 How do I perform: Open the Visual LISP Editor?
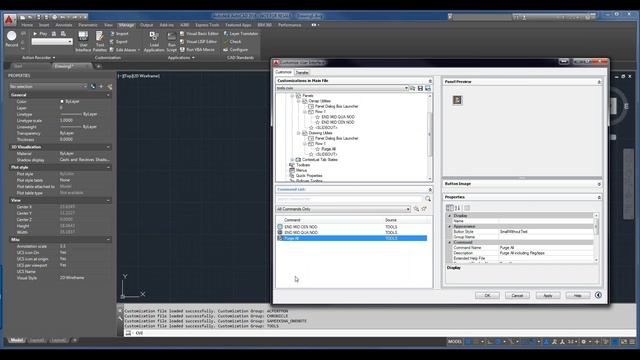pyautogui.click(x=198, y=42)
